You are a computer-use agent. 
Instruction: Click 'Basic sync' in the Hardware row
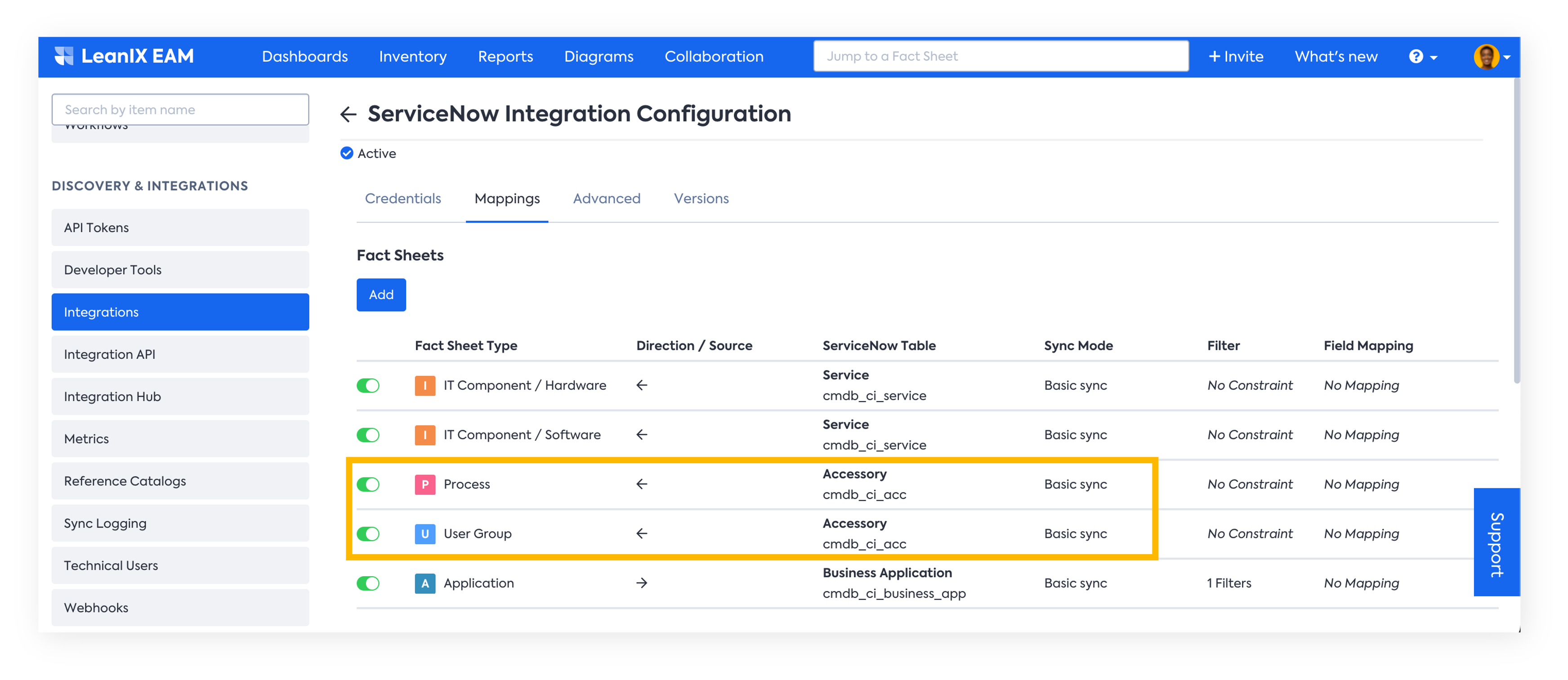(1076, 385)
